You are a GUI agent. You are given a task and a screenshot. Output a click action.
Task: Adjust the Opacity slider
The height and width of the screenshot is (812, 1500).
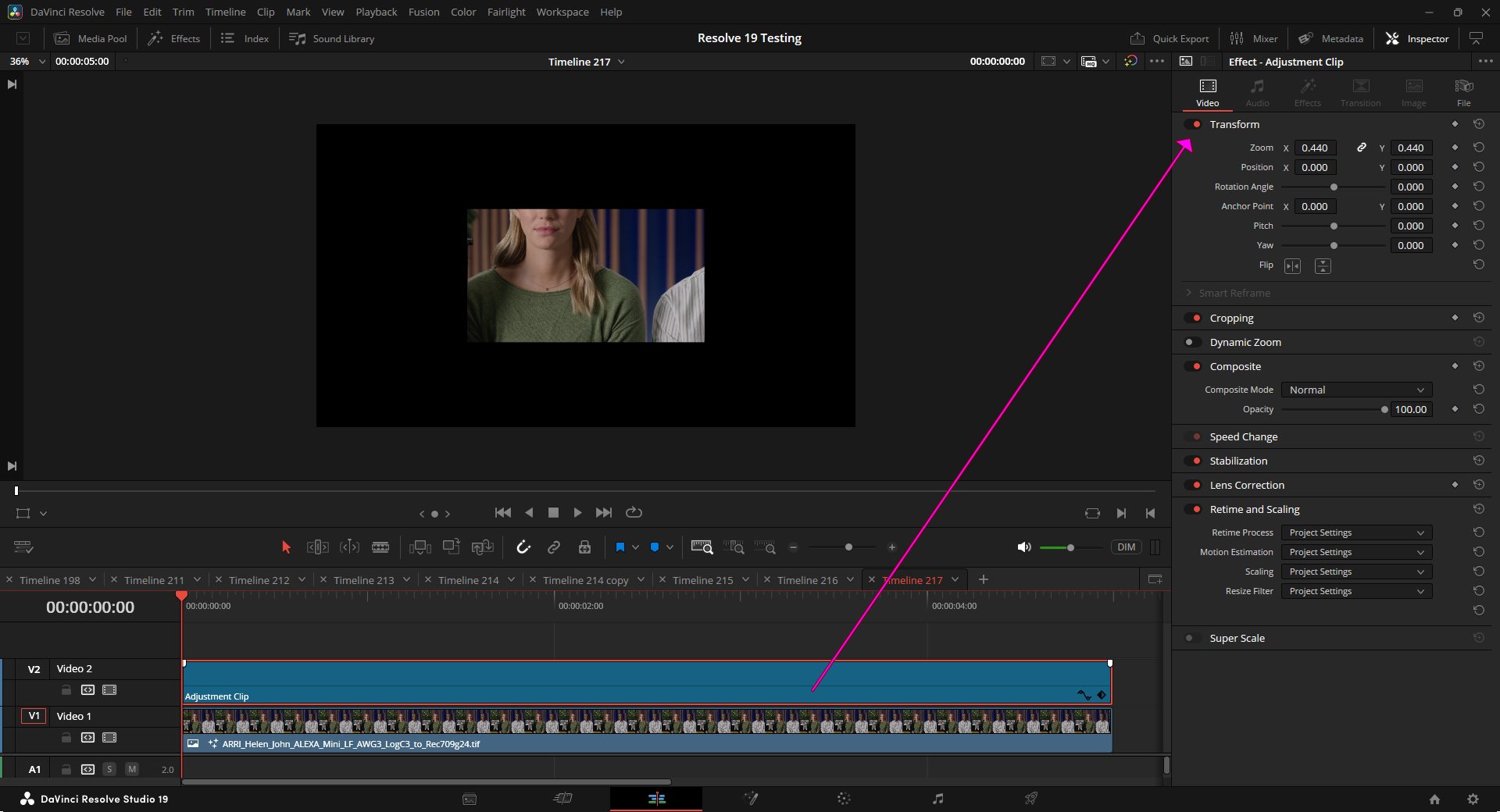click(1334, 409)
